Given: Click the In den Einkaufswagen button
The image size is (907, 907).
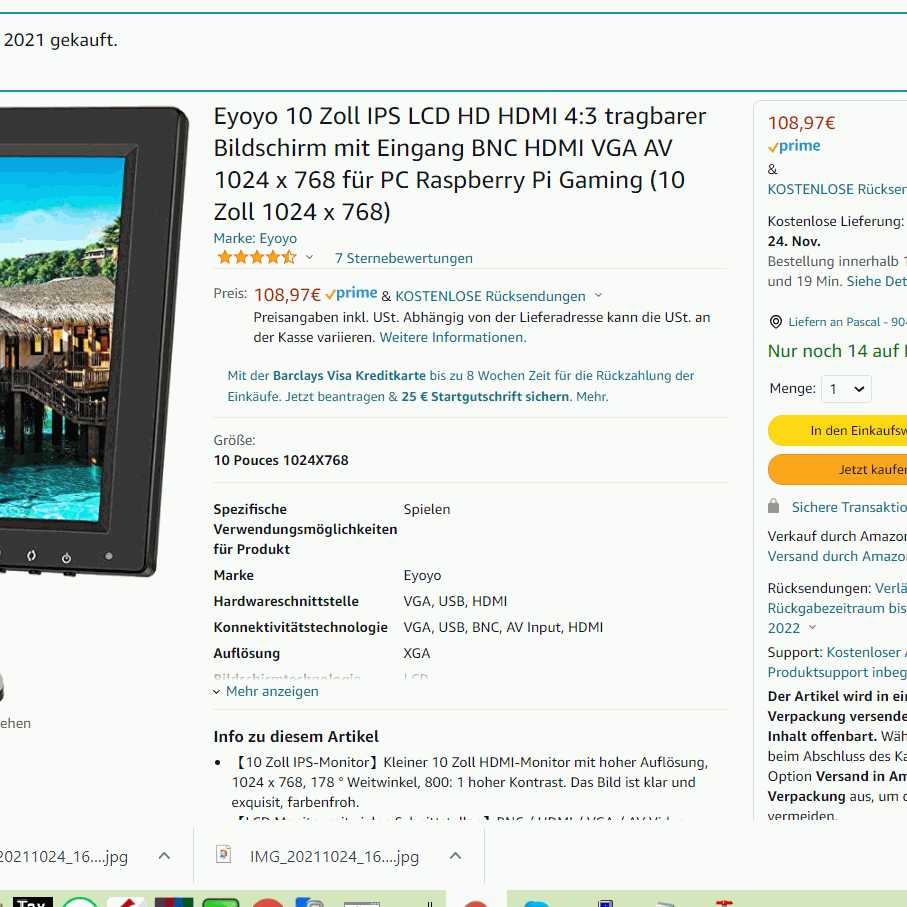Looking at the screenshot, I should (x=837, y=430).
